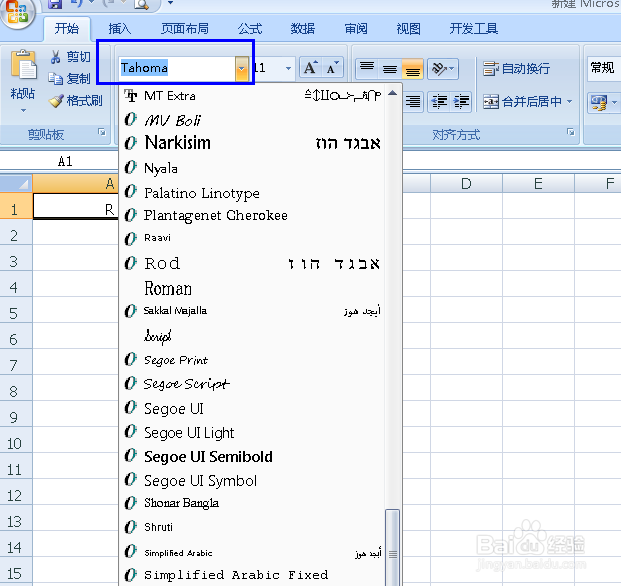The height and width of the screenshot is (586, 621).
Task: Click the Tahoma font name box
Action: pyautogui.click(x=177, y=68)
